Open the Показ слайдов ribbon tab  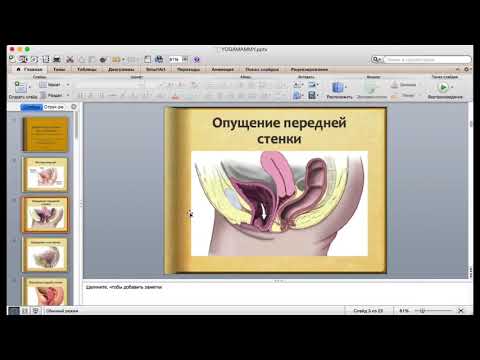[x=262, y=69]
